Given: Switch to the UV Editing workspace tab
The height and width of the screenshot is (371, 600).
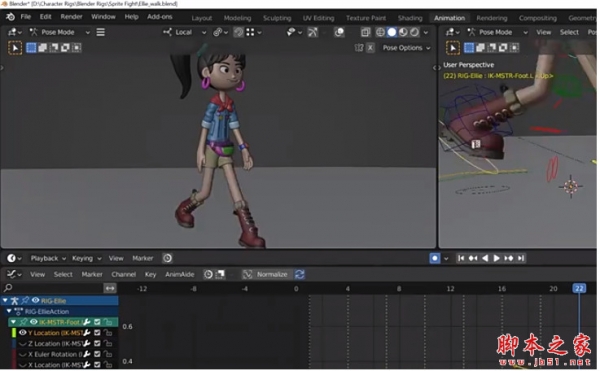Looking at the screenshot, I should point(318,18).
